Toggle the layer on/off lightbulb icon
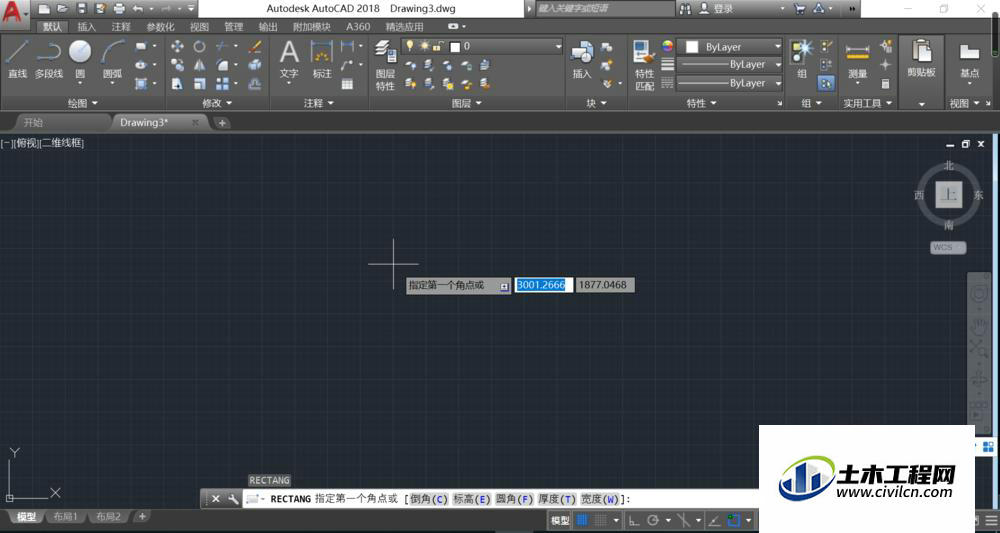 410,46
